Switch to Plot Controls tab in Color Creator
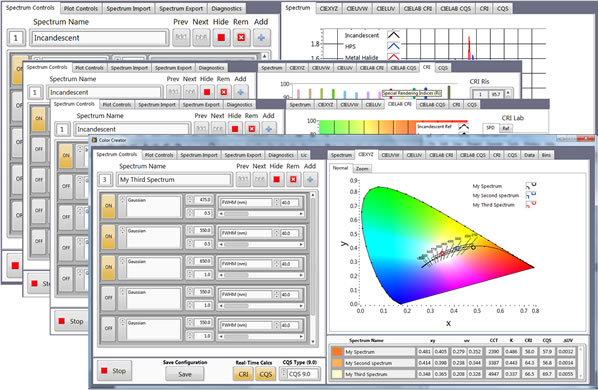The image size is (598, 390). [x=159, y=155]
